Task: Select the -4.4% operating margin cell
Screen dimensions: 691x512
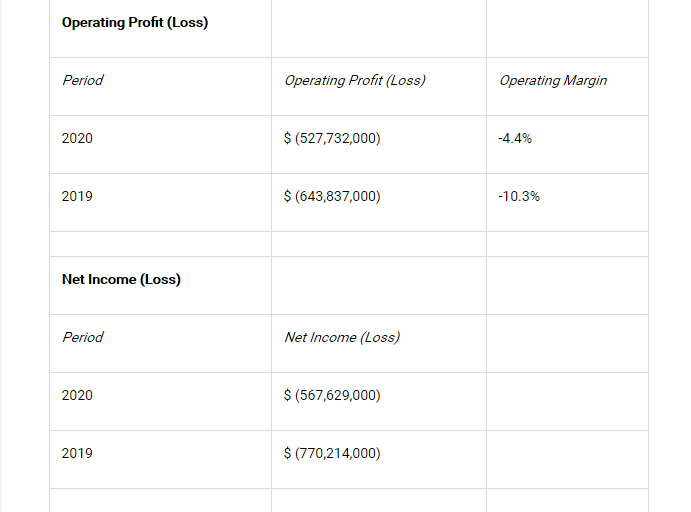Action: coord(515,138)
